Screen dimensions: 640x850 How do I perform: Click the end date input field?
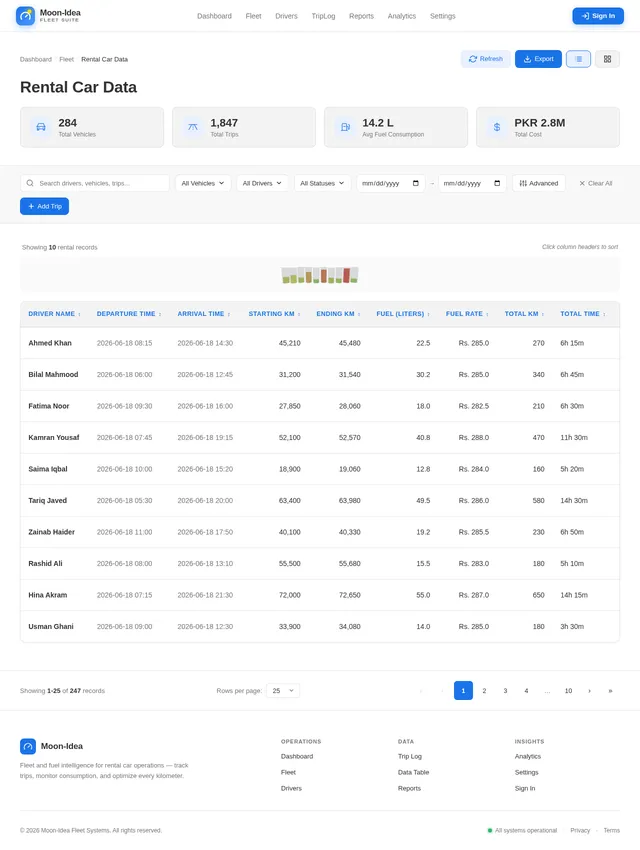tap(472, 183)
